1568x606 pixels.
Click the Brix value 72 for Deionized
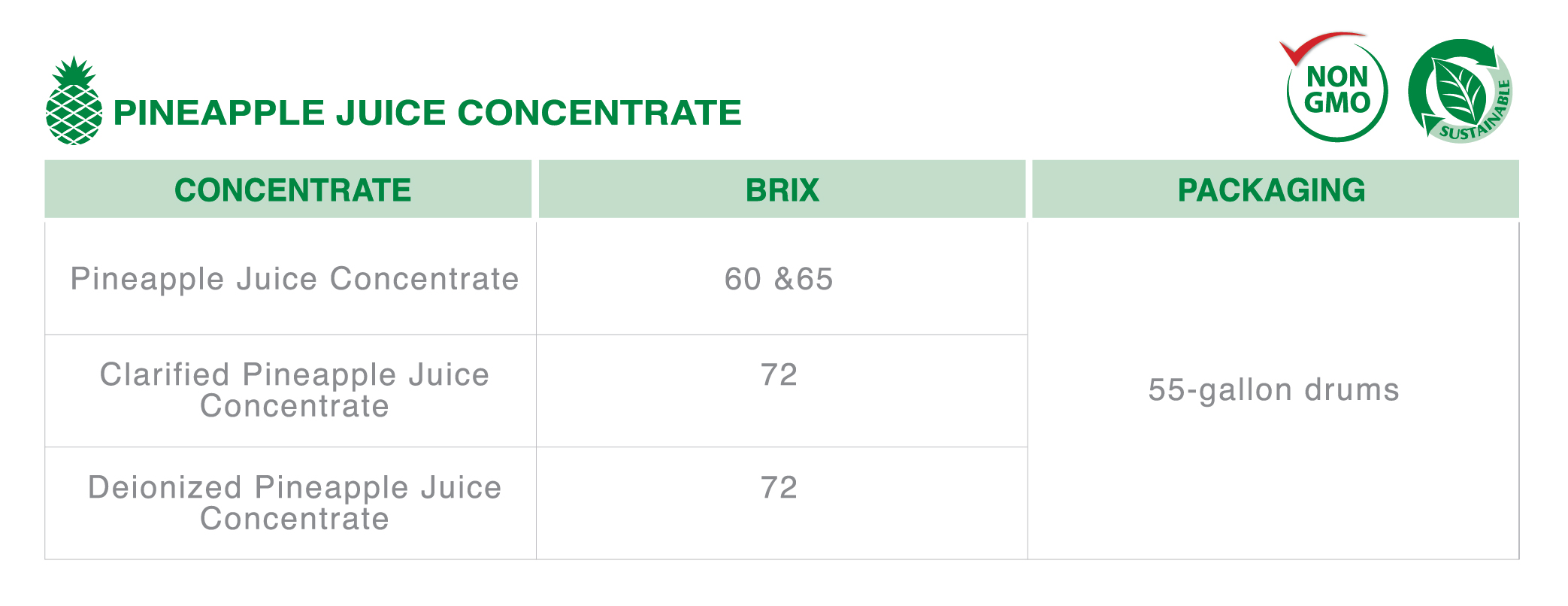coord(779,487)
